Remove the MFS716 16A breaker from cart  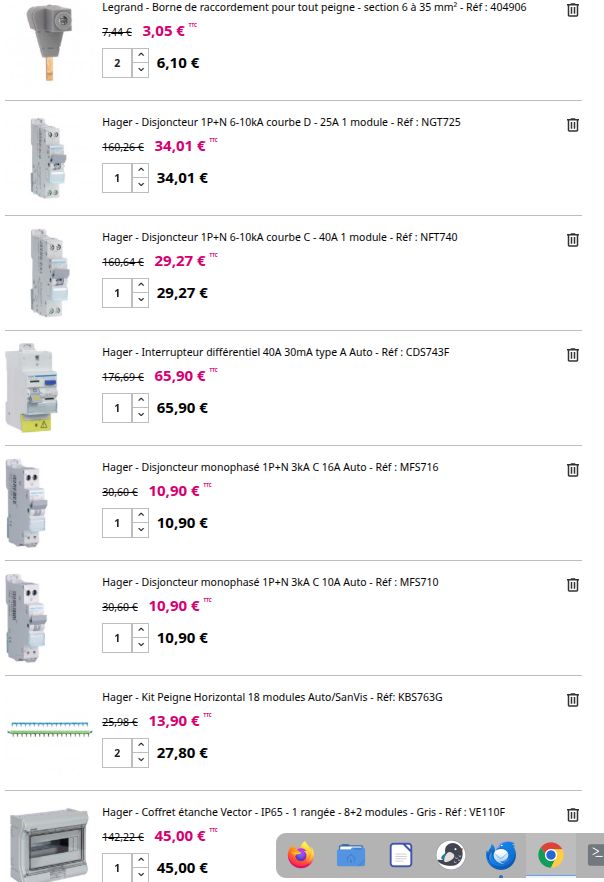pyautogui.click(x=573, y=470)
